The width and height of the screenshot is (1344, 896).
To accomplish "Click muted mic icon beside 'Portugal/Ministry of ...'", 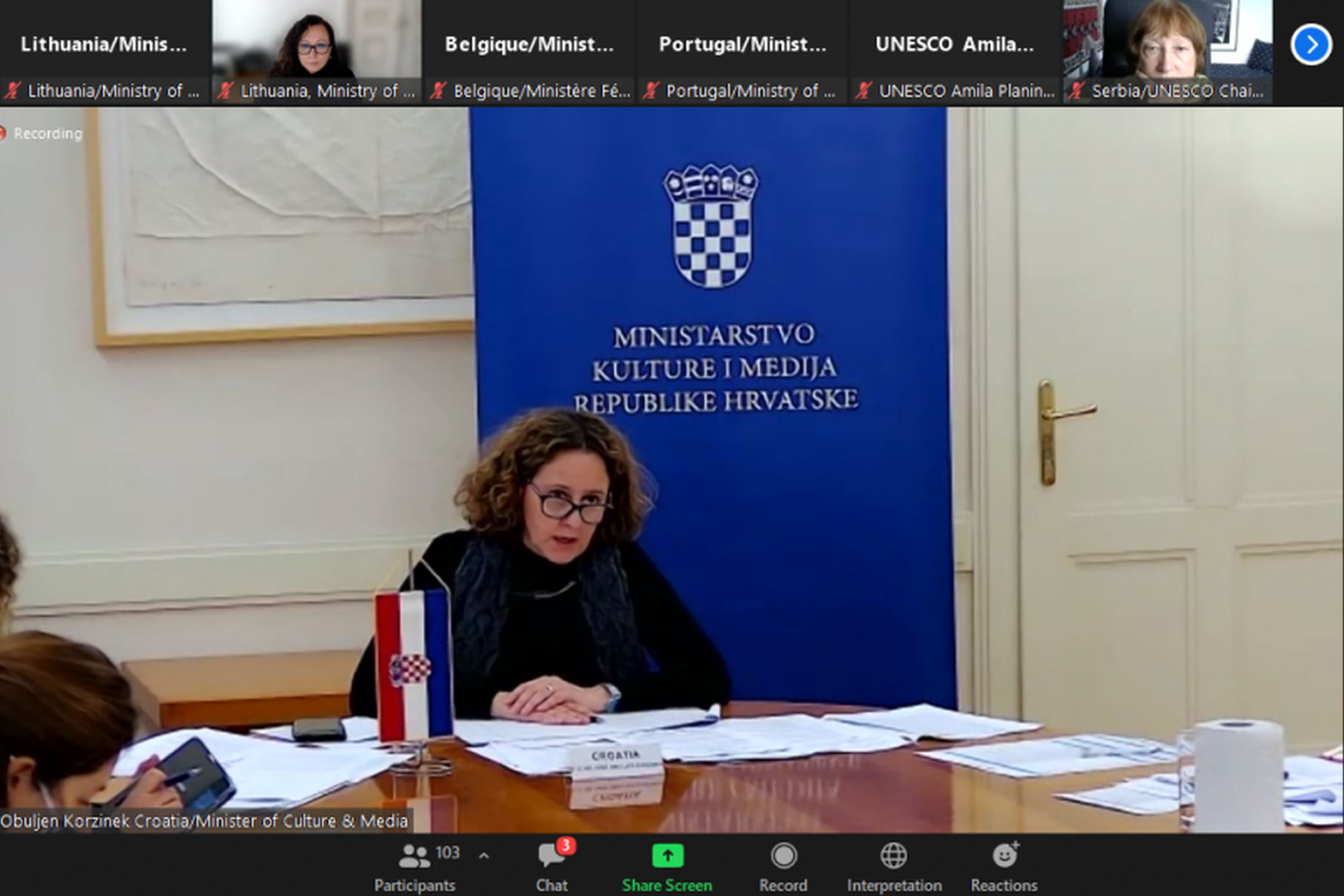I will click(x=651, y=91).
